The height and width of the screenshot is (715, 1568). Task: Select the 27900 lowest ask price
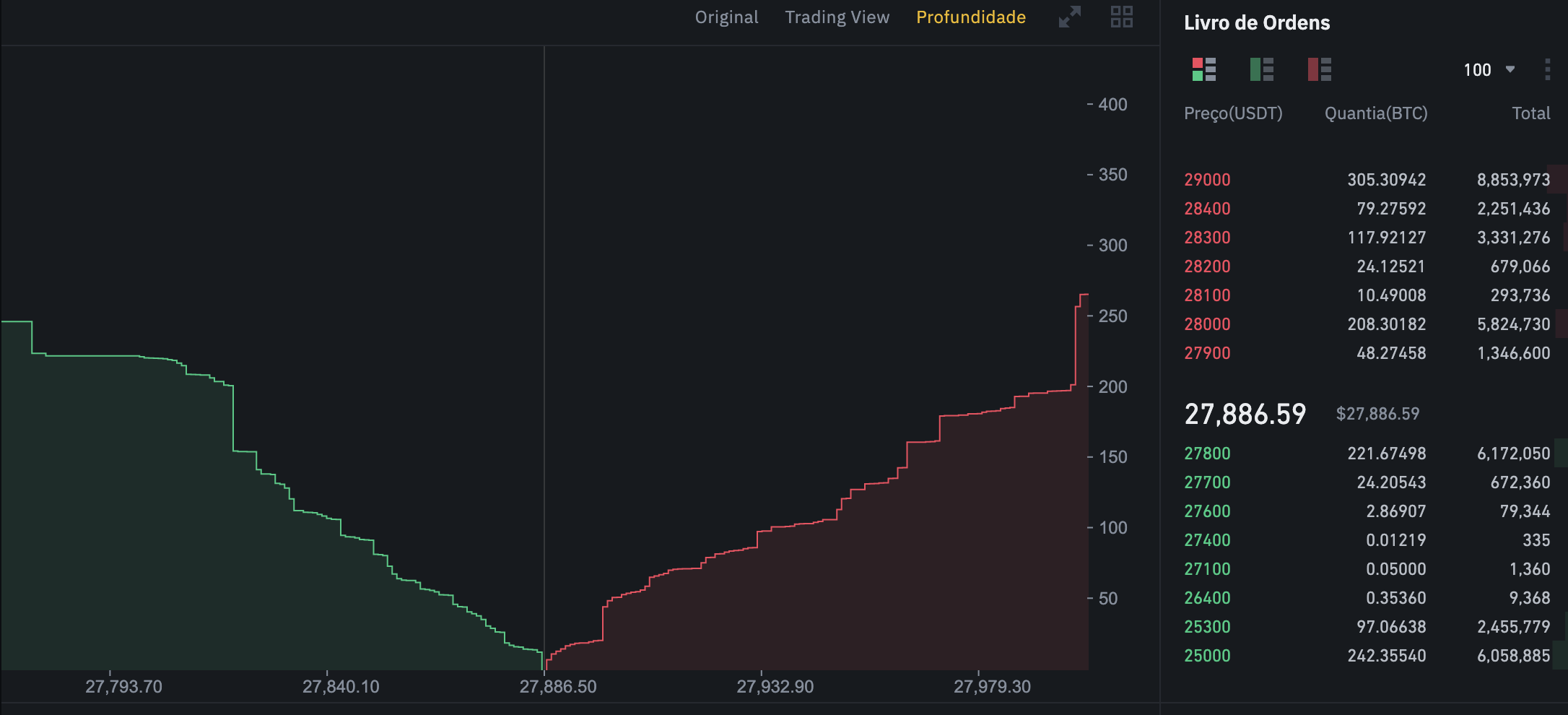pyautogui.click(x=1207, y=353)
